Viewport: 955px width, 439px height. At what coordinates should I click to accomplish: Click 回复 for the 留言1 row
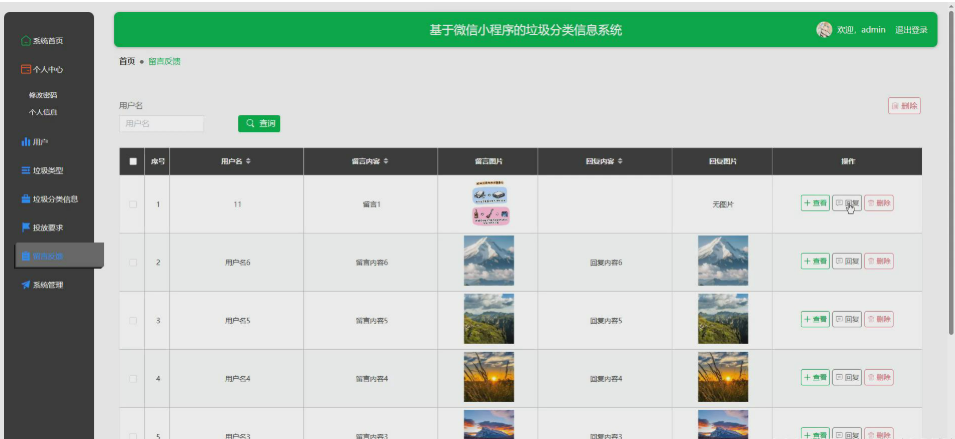[x=847, y=203]
